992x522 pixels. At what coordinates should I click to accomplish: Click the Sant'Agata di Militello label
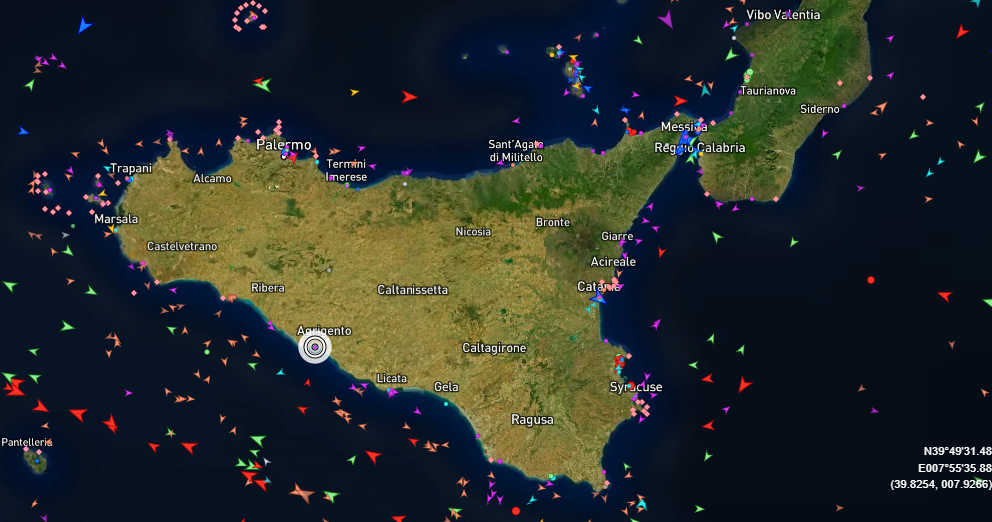coord(515,150)
